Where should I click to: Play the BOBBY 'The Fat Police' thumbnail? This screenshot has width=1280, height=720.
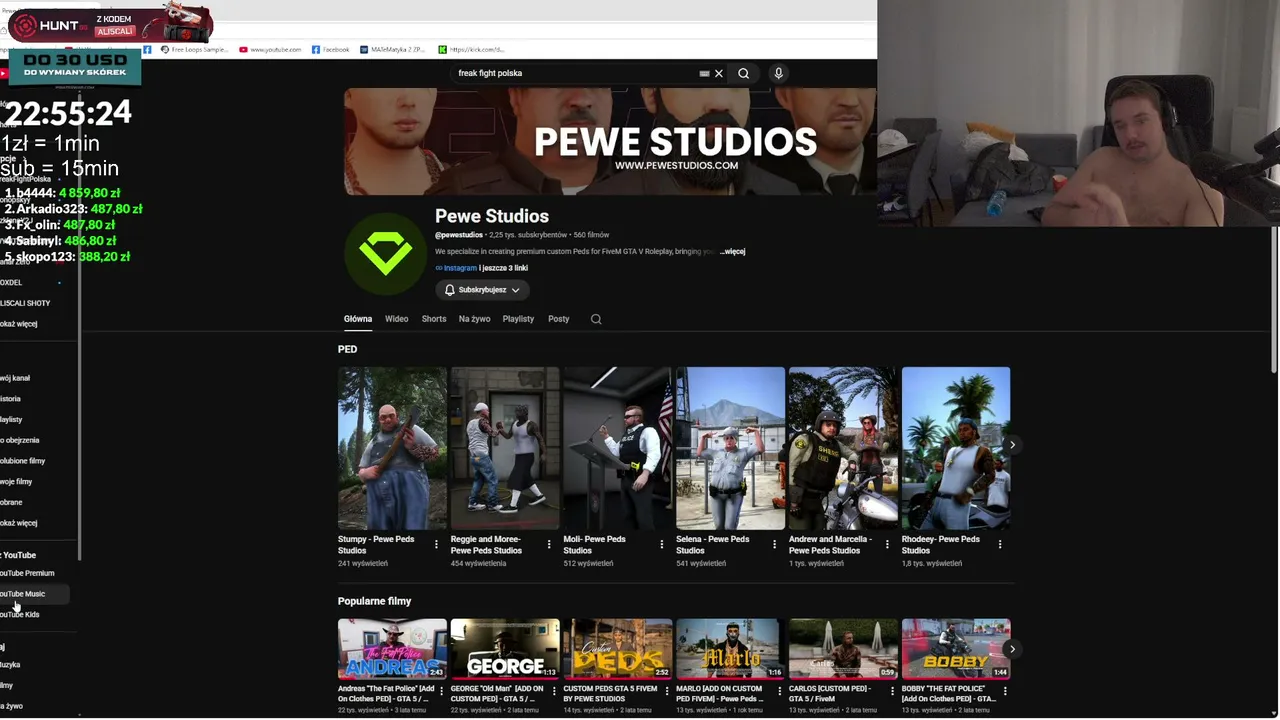pyautogui.click(x=956, y=649)
